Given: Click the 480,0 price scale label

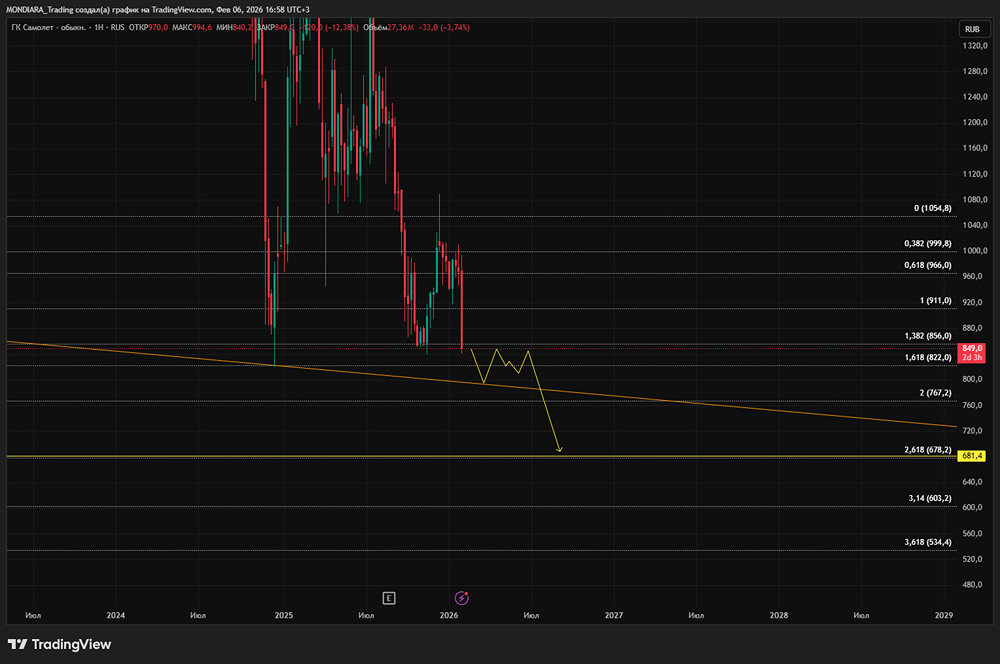Looking at the screenshot, I should pyautogui.click(x=975, y=584).
